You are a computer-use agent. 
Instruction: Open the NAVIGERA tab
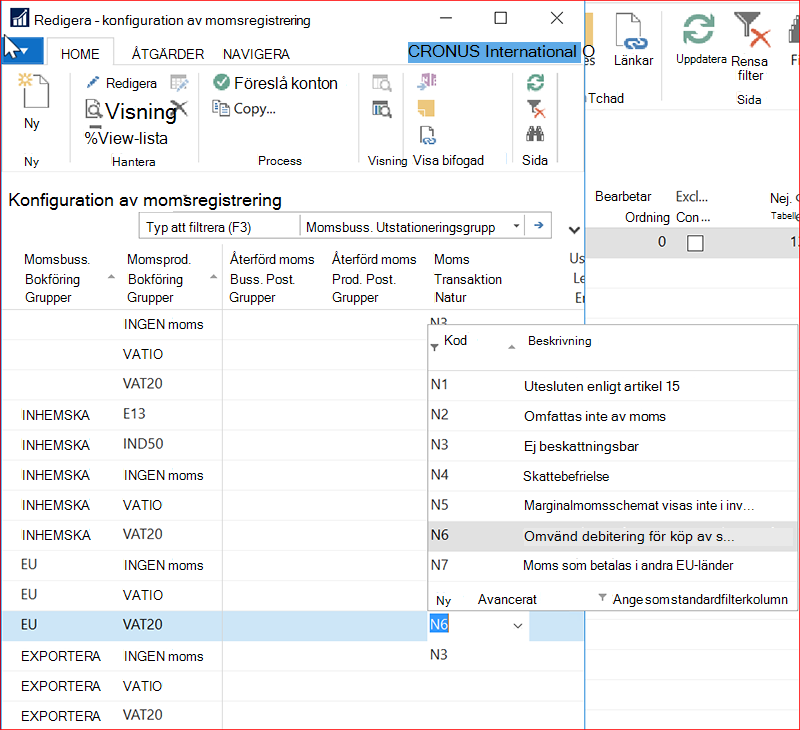[x=256, y=54]
